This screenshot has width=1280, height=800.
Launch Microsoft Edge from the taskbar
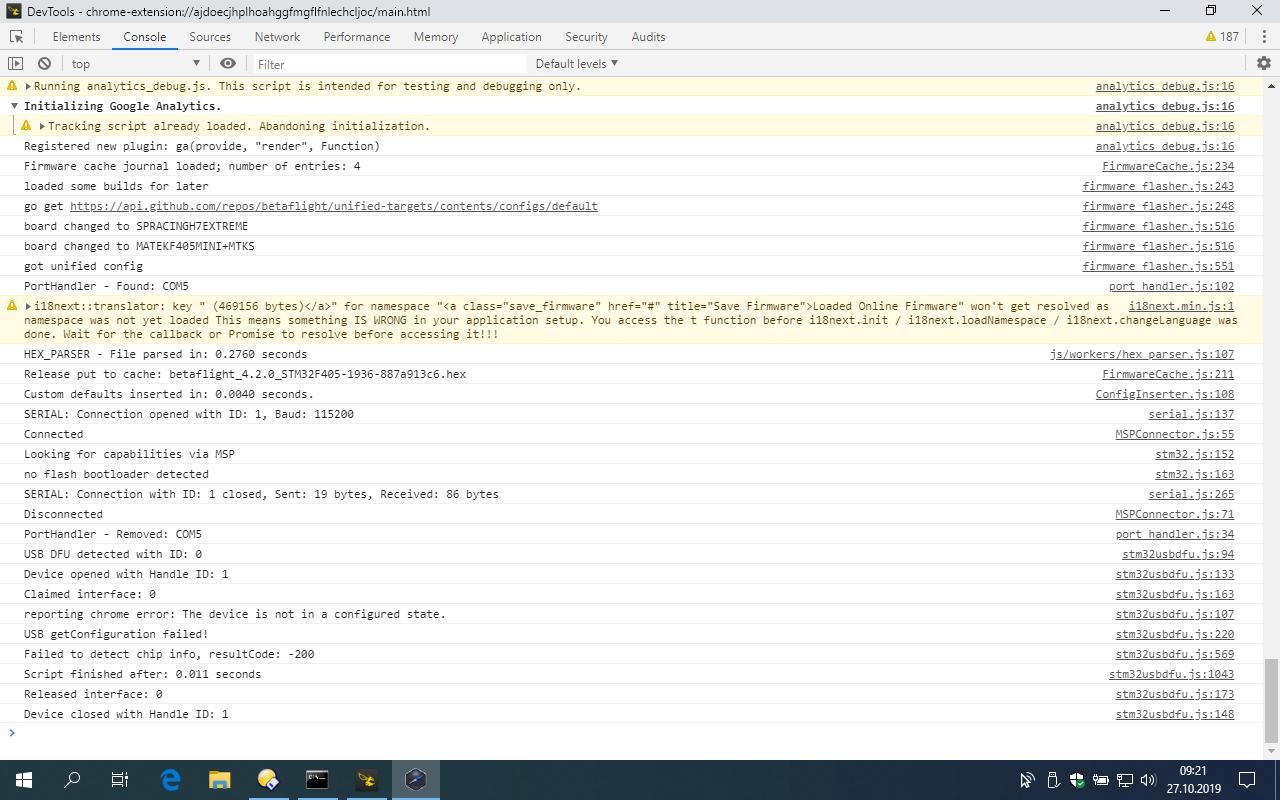(170, 780)
